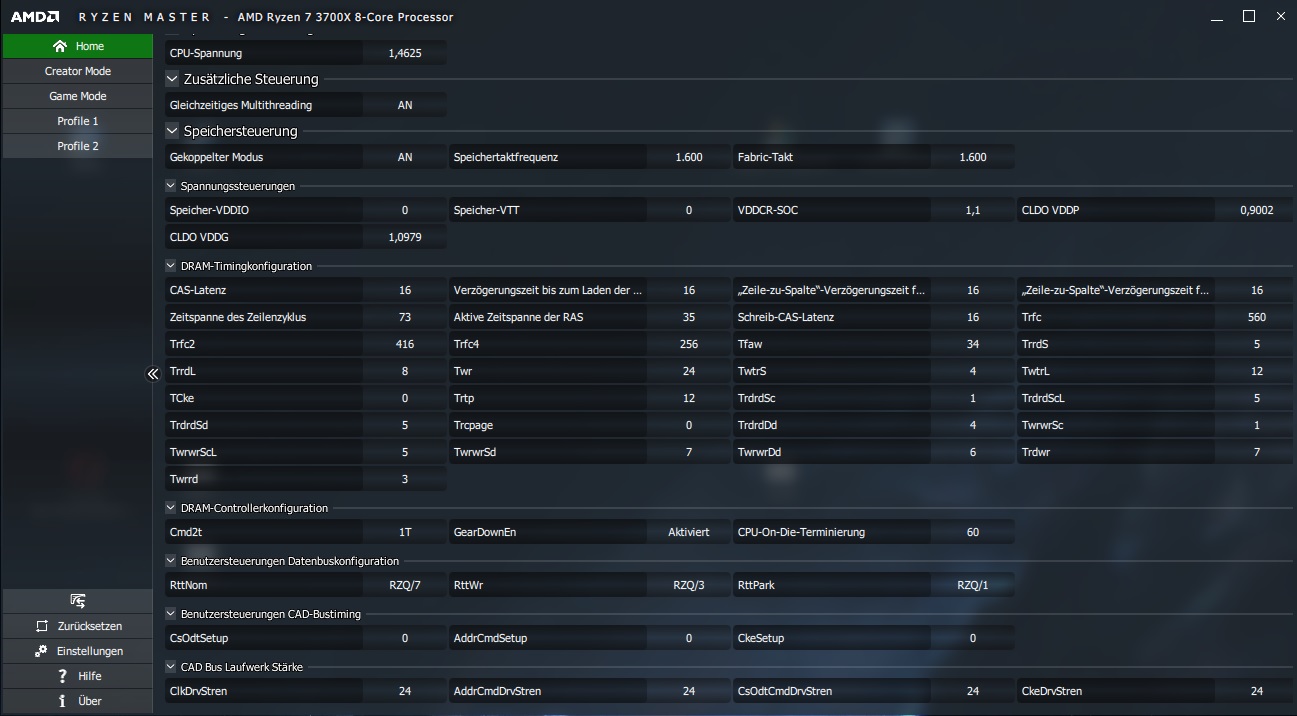This screenshot has height=716, width=1297.
Task: Select the RttWr RZQ/3 value
Action: (689, 585)
